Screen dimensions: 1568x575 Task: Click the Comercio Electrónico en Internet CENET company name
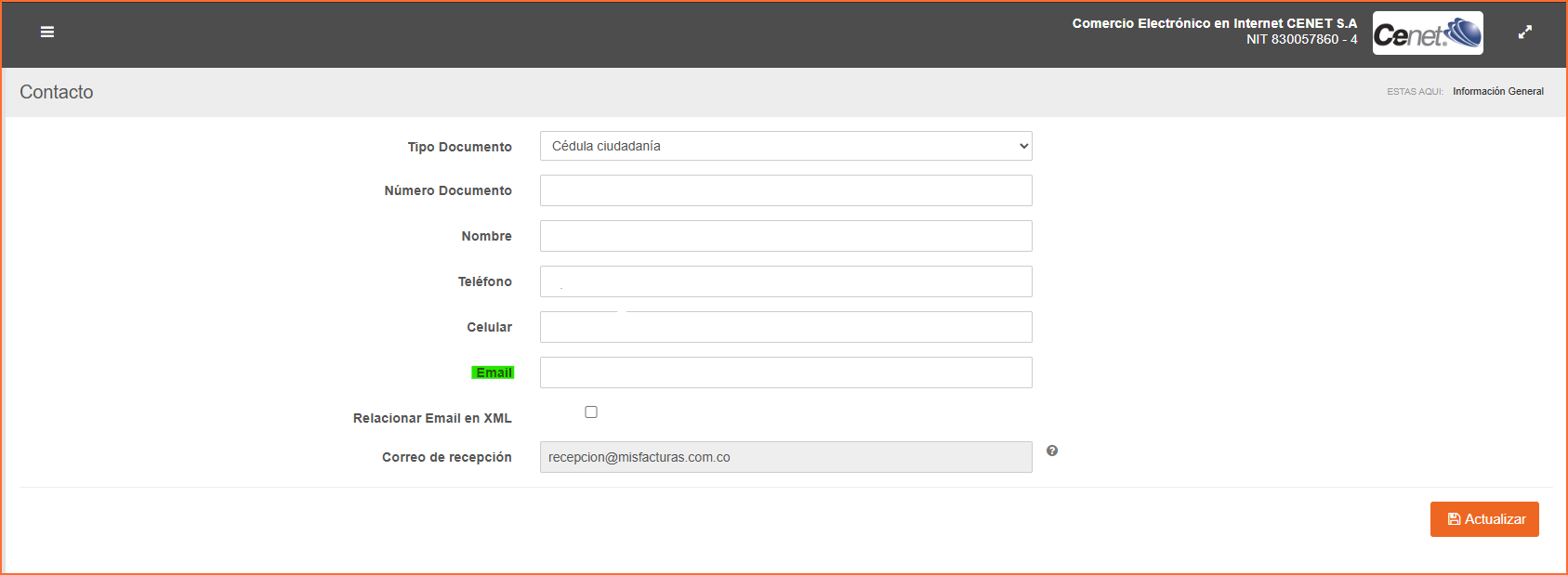pyautogui.click(x=1214, y=23)
